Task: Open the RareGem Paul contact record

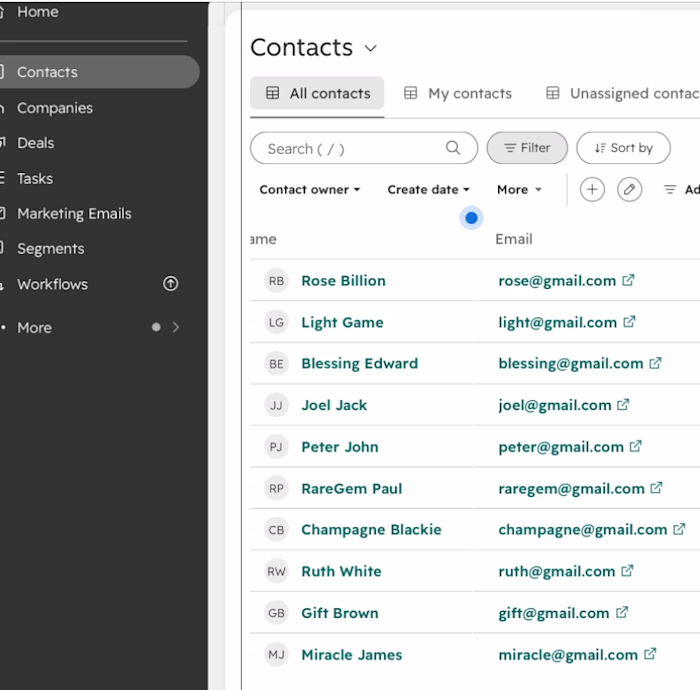Action: pos(352,488)
